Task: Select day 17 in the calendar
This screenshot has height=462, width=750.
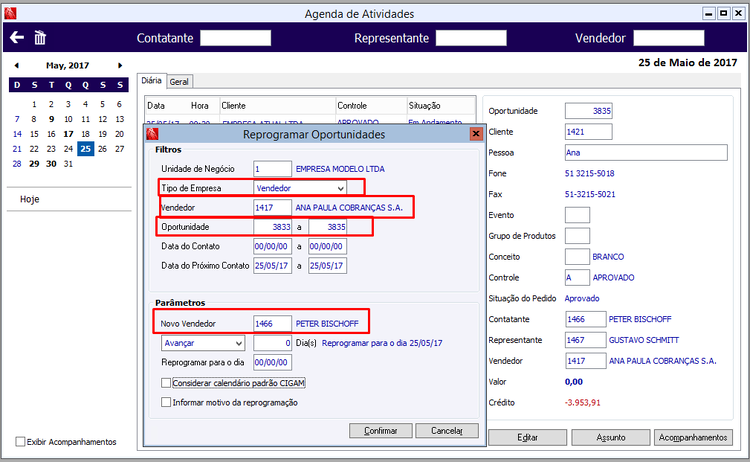Action: 68,134
